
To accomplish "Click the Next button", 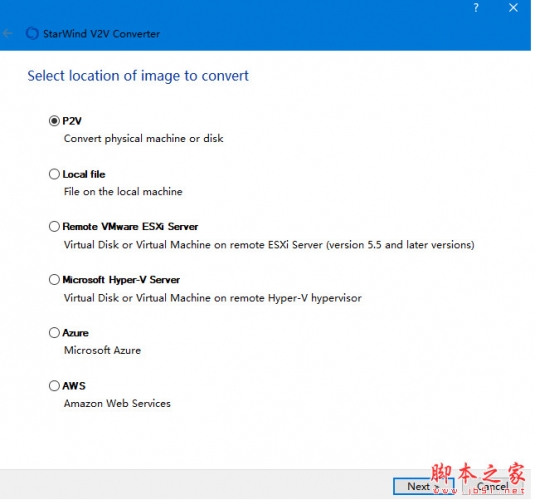I will click(x=423, y=486).
